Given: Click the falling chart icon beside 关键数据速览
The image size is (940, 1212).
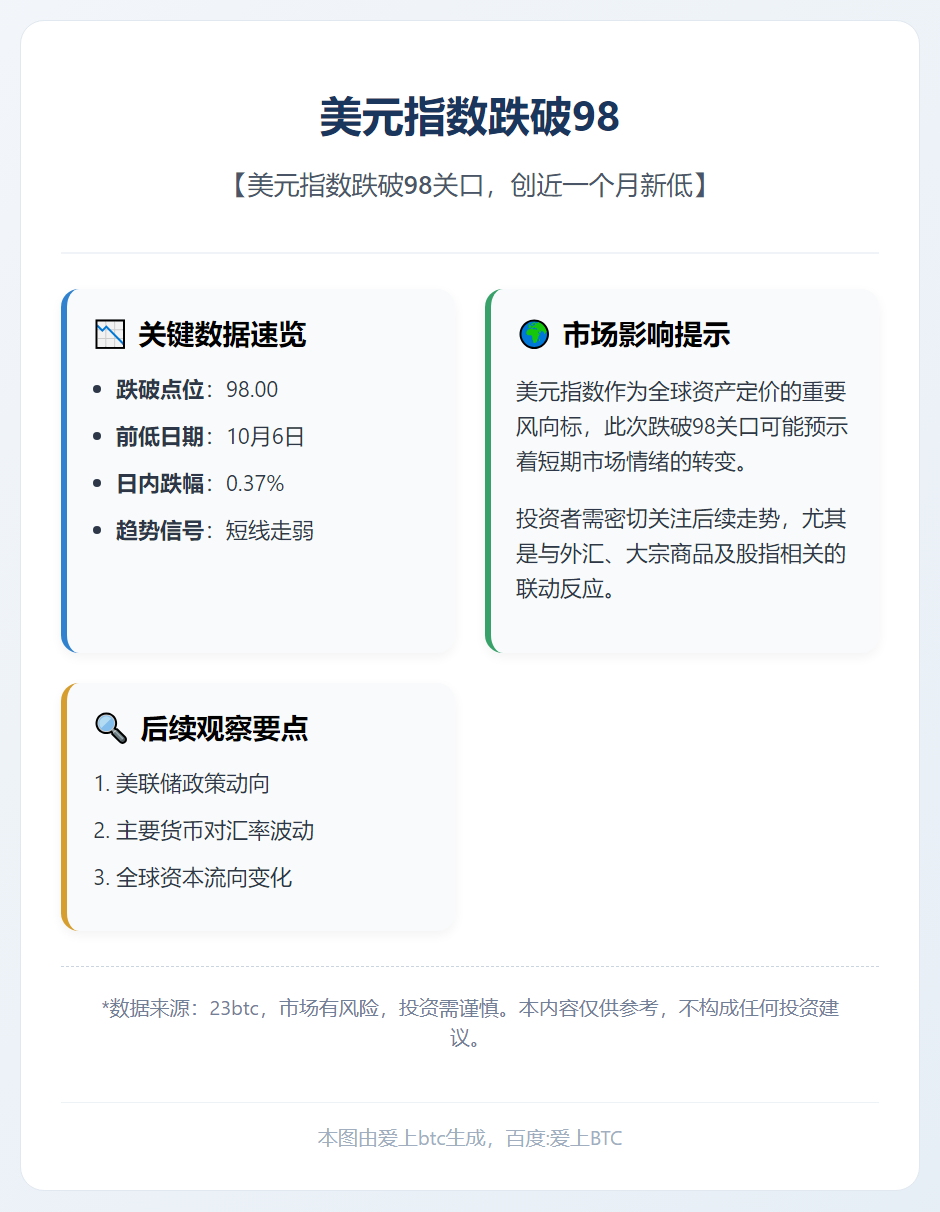Looking at the screenshot, I should 110,335.
